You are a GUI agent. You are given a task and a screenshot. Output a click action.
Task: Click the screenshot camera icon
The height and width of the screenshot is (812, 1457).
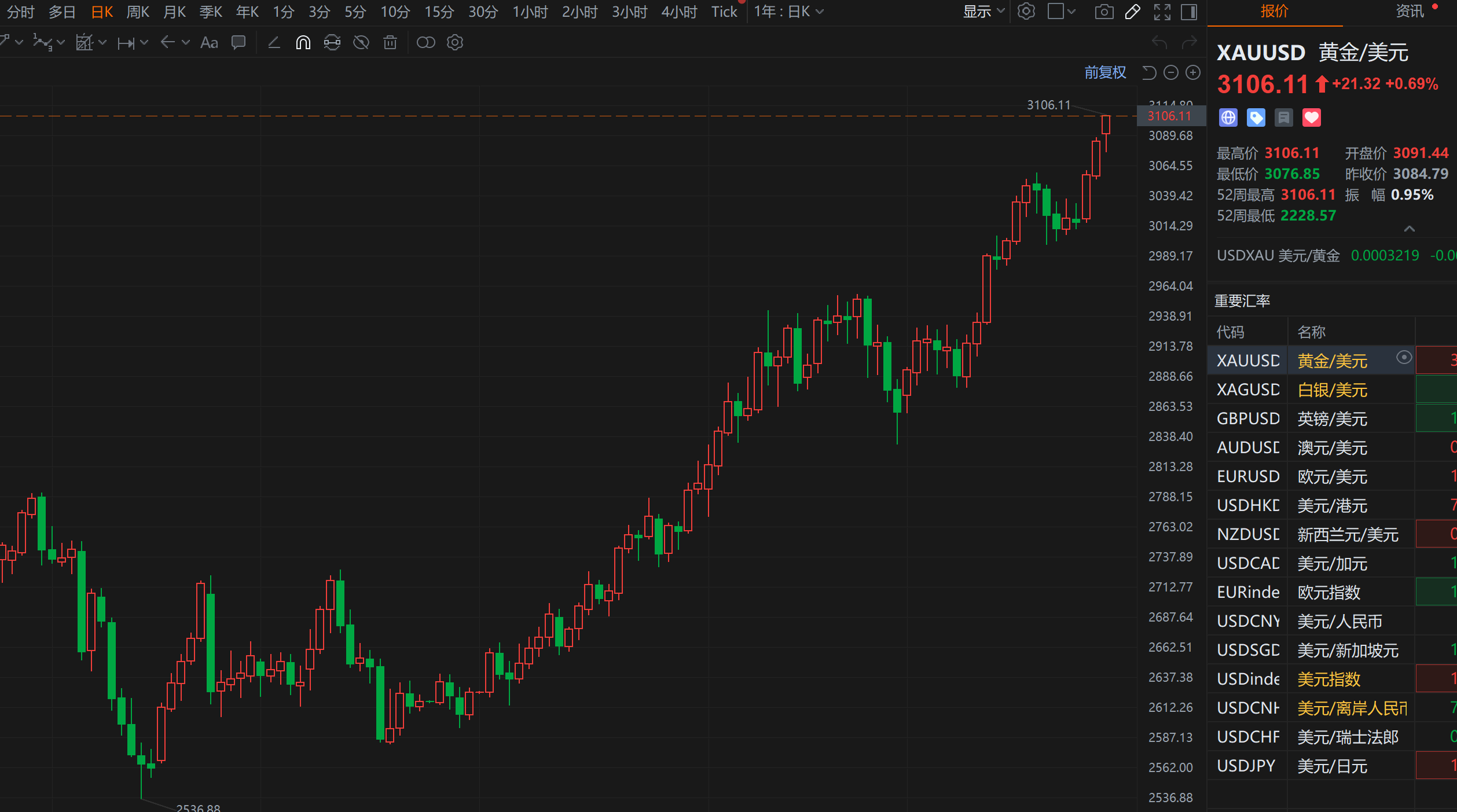point(1103,12)
